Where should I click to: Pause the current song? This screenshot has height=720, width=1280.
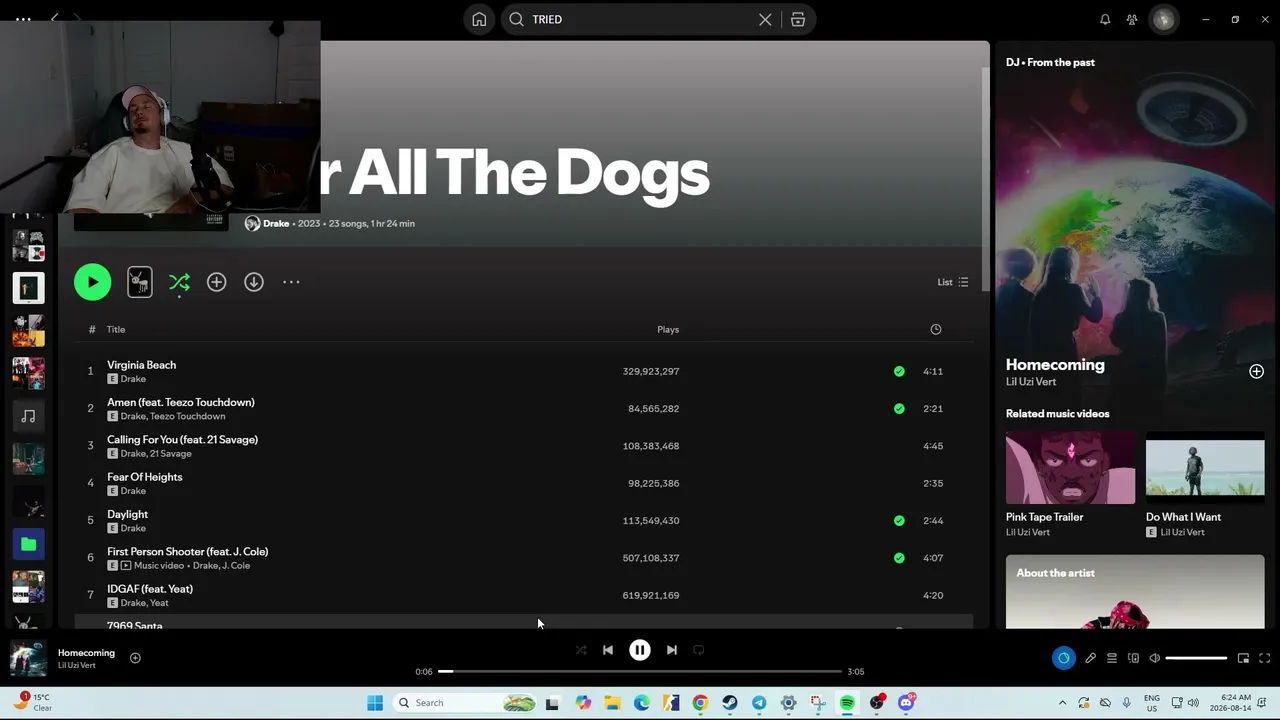coord(640,650)
